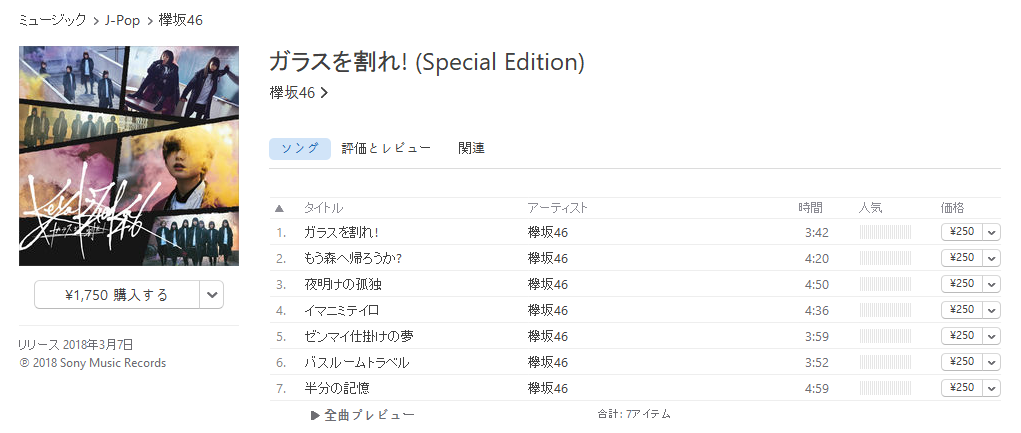This screenshot has height=433, width=1021.
Task: Buy the album for ¥1,750
Action: [117, 295]
